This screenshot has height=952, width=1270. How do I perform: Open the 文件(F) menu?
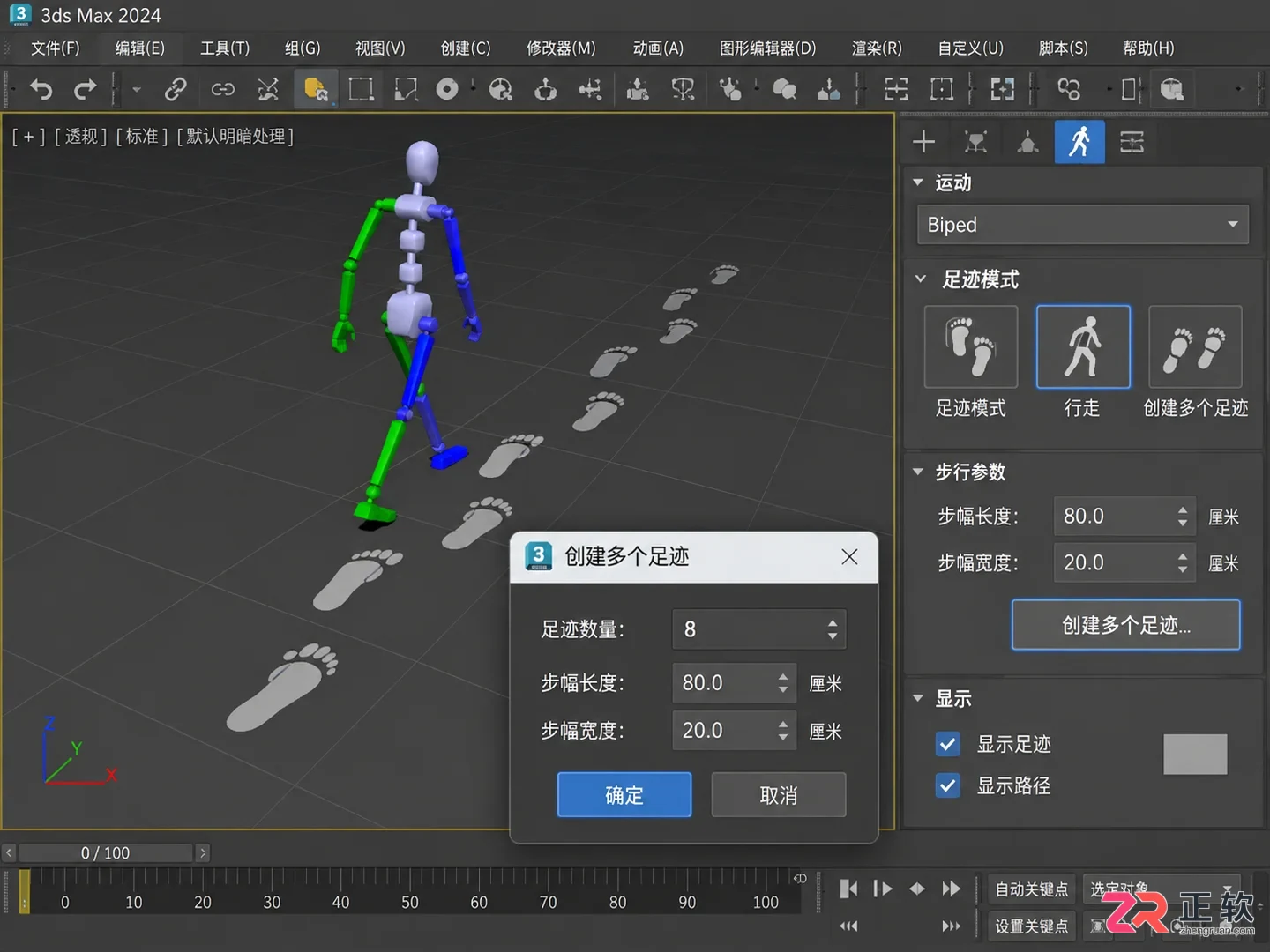coord(55,48)
